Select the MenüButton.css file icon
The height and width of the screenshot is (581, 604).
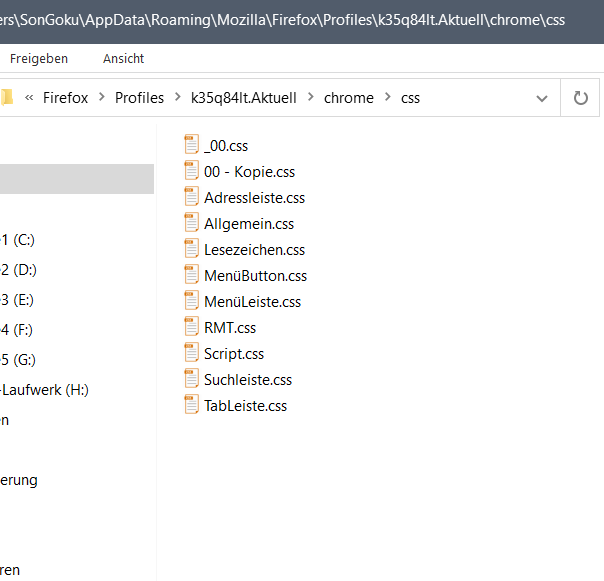pyautogui.click(x=192, y=275)
